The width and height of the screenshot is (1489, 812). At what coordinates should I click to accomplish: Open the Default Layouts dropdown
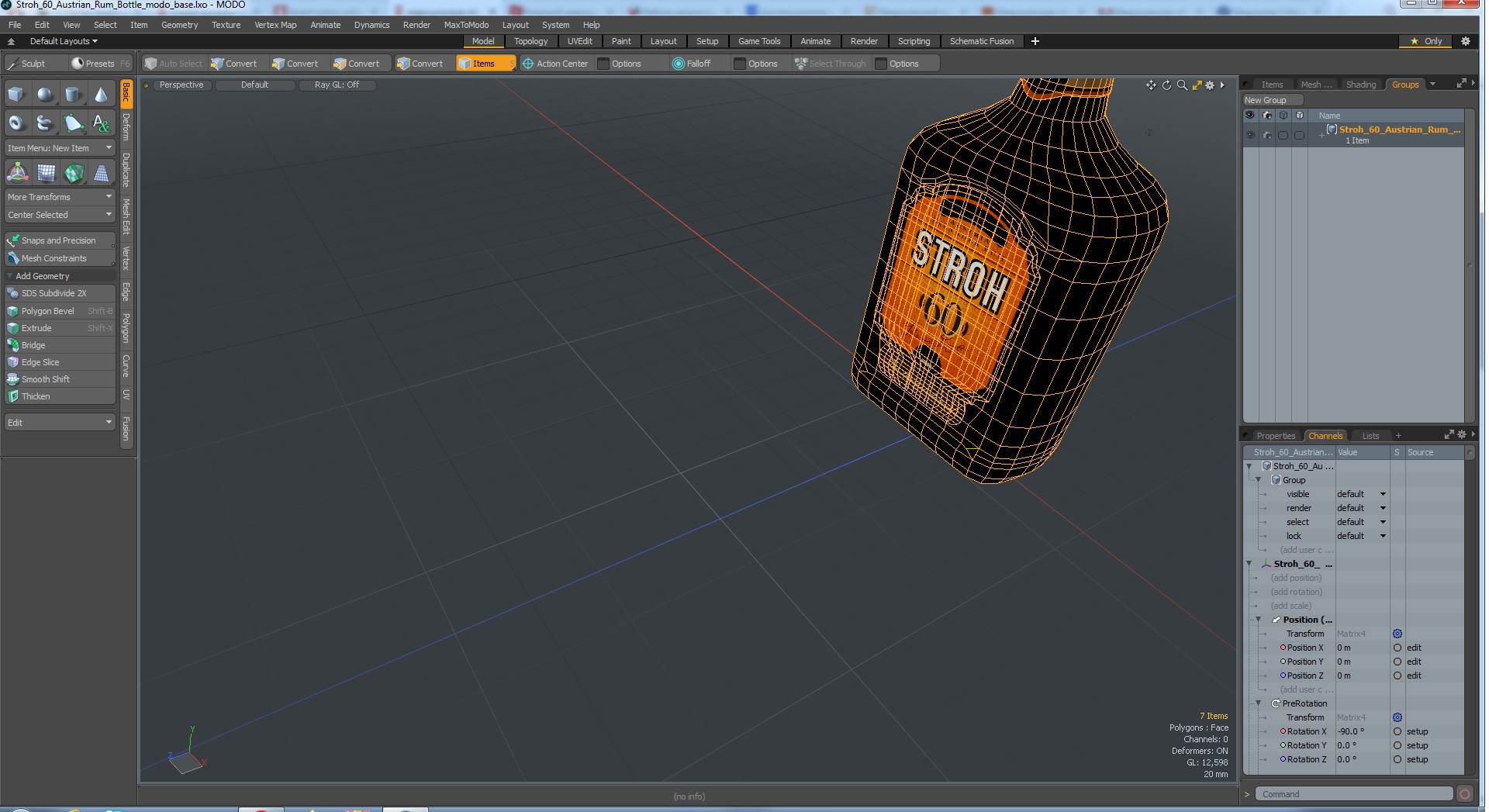[64, 41]
